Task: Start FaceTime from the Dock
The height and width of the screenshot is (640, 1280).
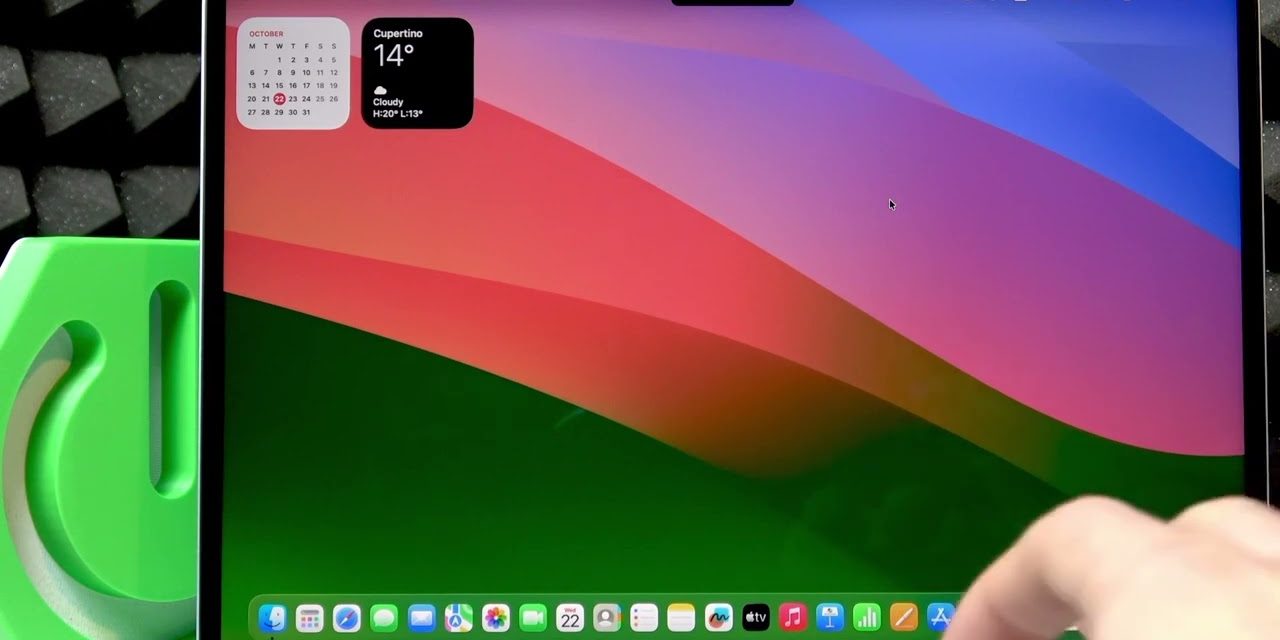Action: tap(533, 618)
